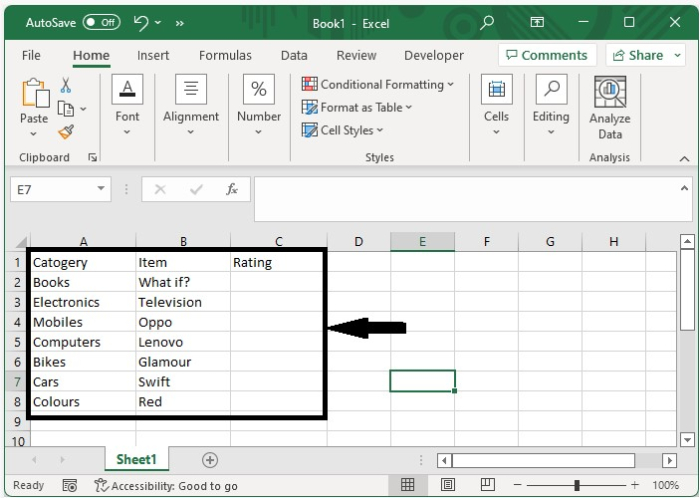Screen dimensions: 700x498
Task: Click the Font group icon
Action: 127,89
